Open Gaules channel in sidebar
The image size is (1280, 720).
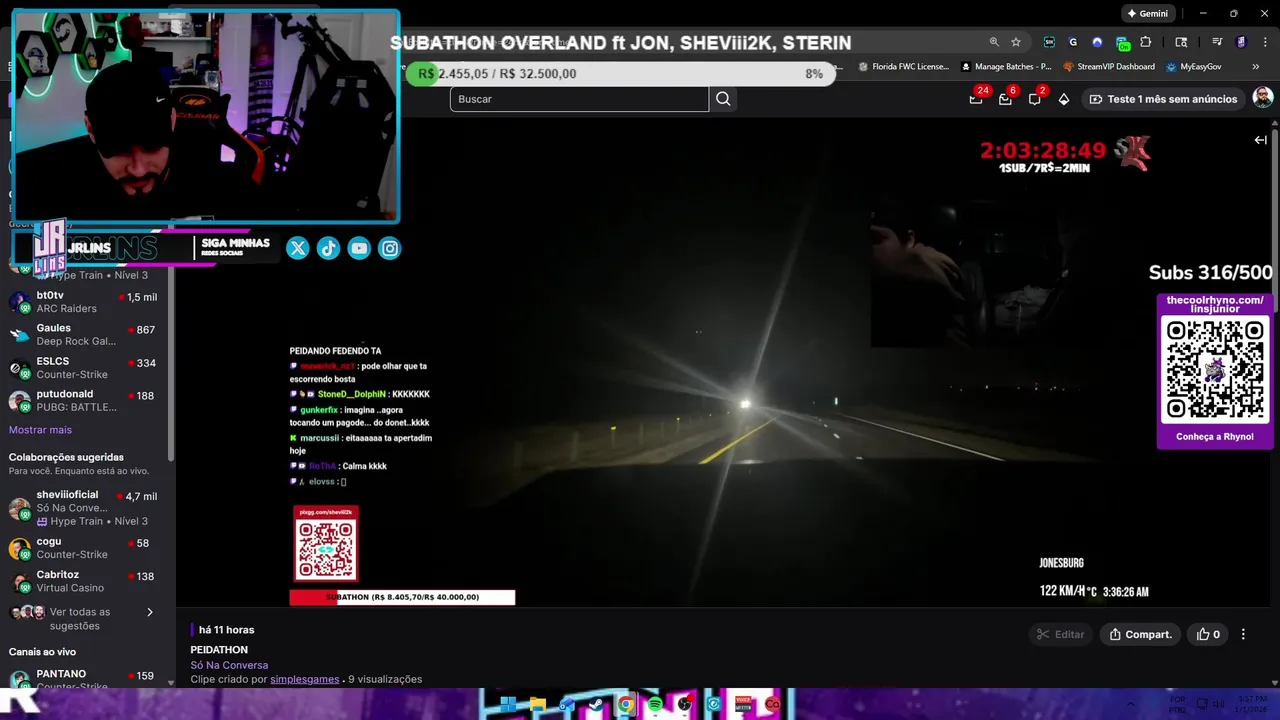pos(85,335)
